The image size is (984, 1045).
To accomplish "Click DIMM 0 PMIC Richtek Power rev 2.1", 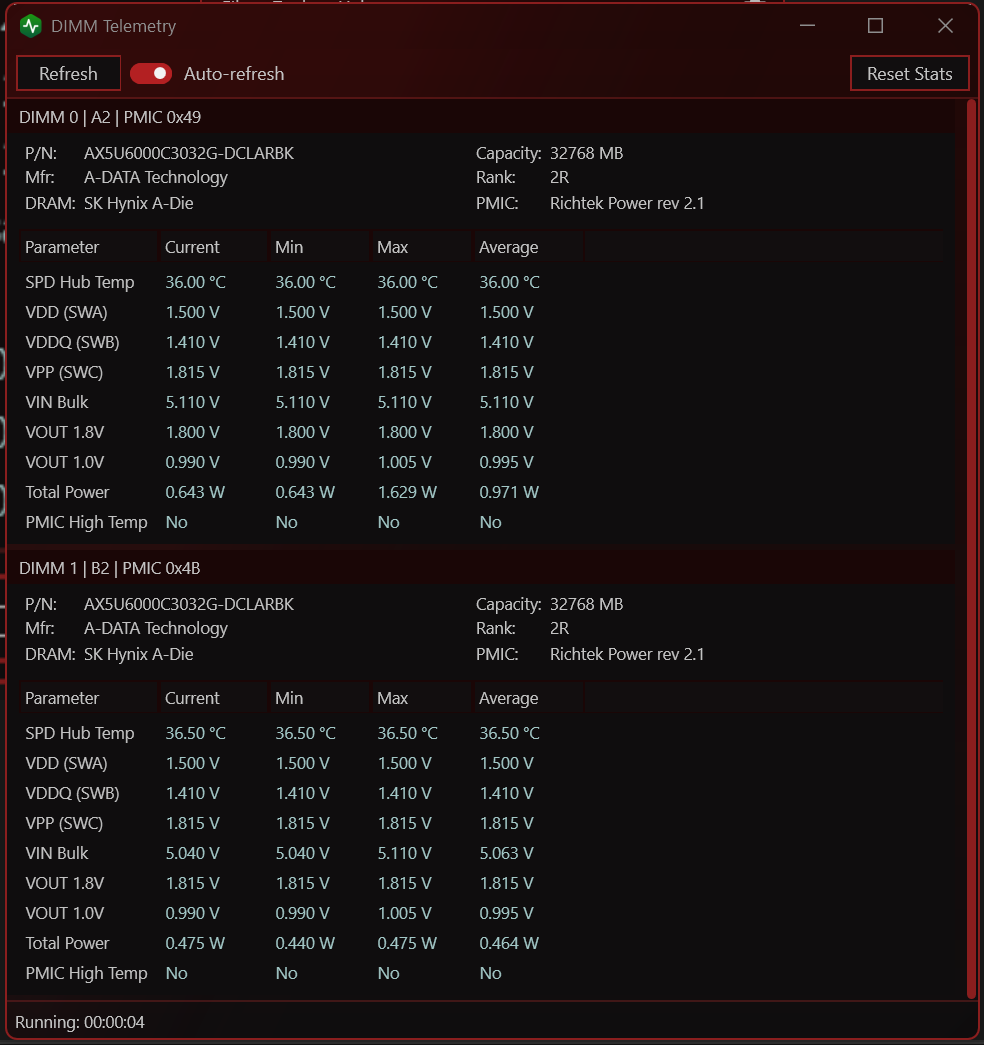I will (627, 203).
